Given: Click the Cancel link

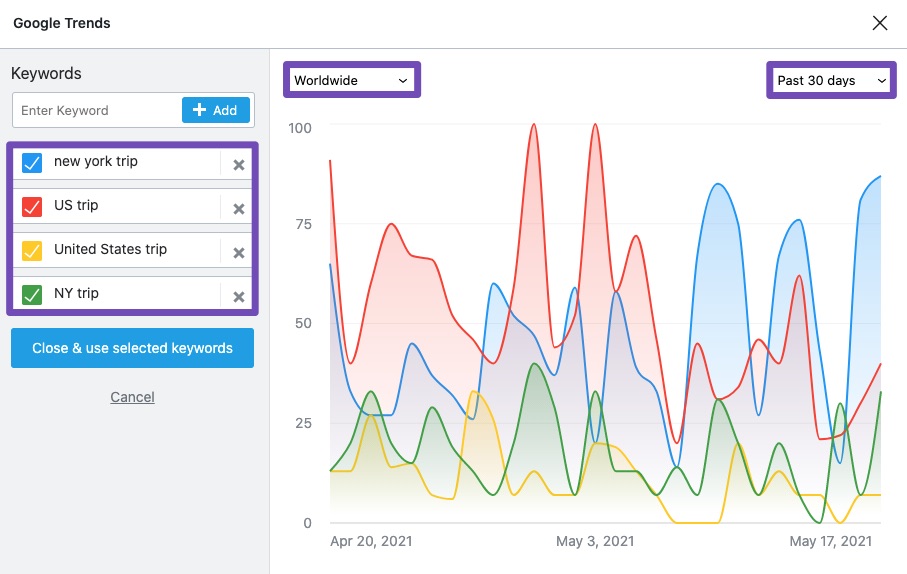Looking at the screenshot, I should coord(132,397).
